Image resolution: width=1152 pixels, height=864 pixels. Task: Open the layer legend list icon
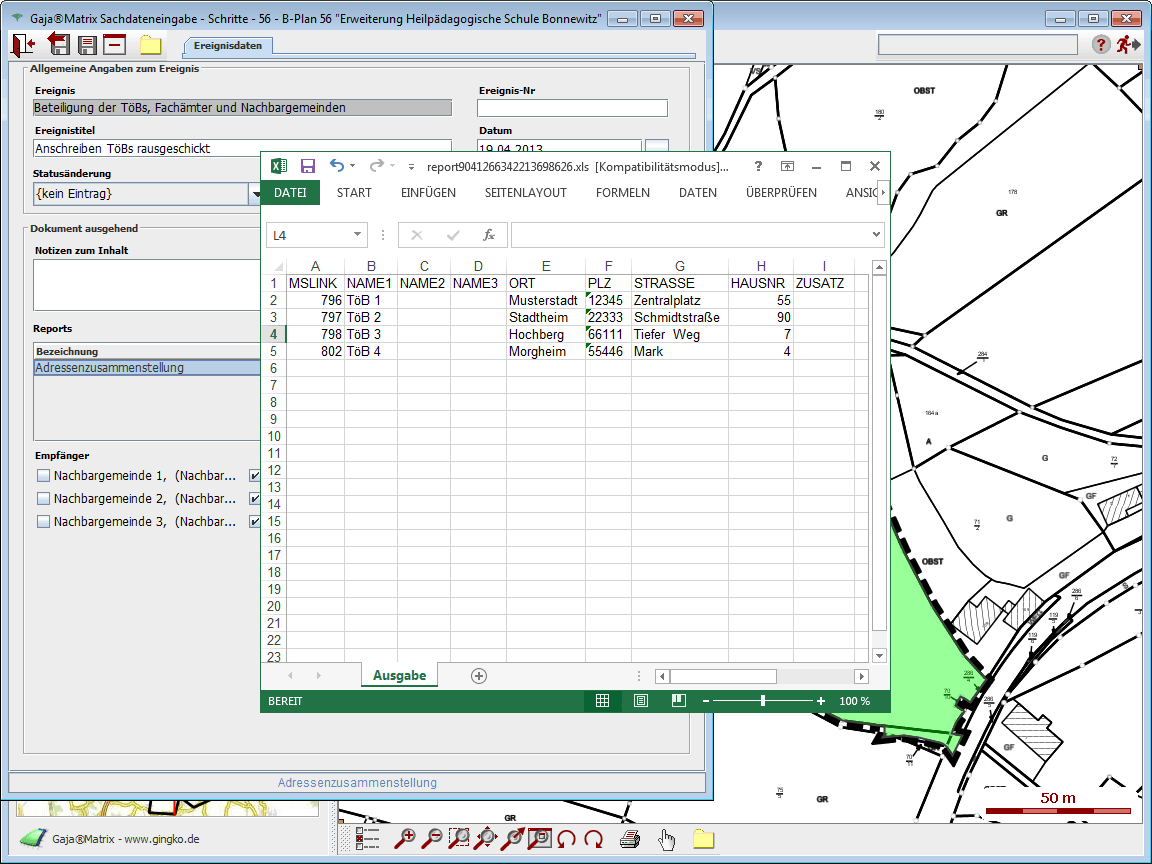pyautogui.click(x=368, y=839)
